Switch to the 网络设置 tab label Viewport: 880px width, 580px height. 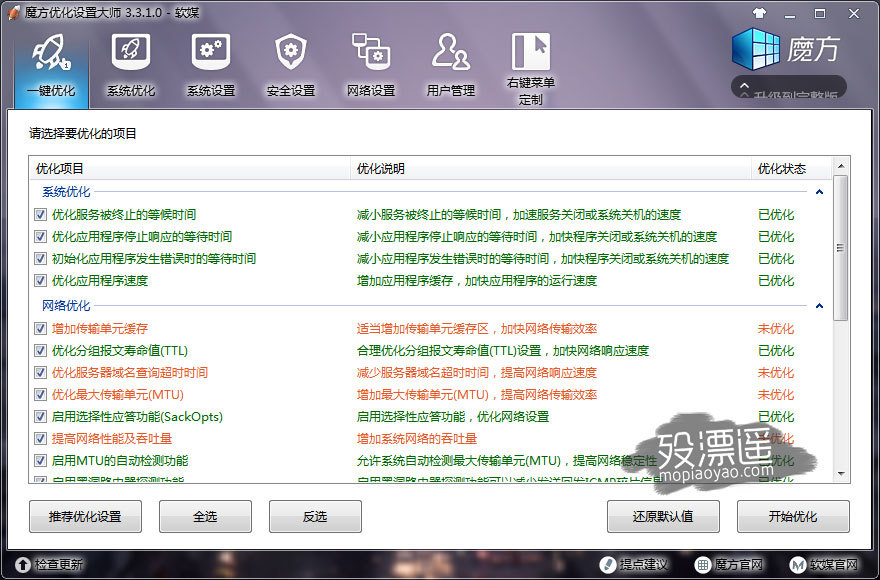click(x=370, y=90)
